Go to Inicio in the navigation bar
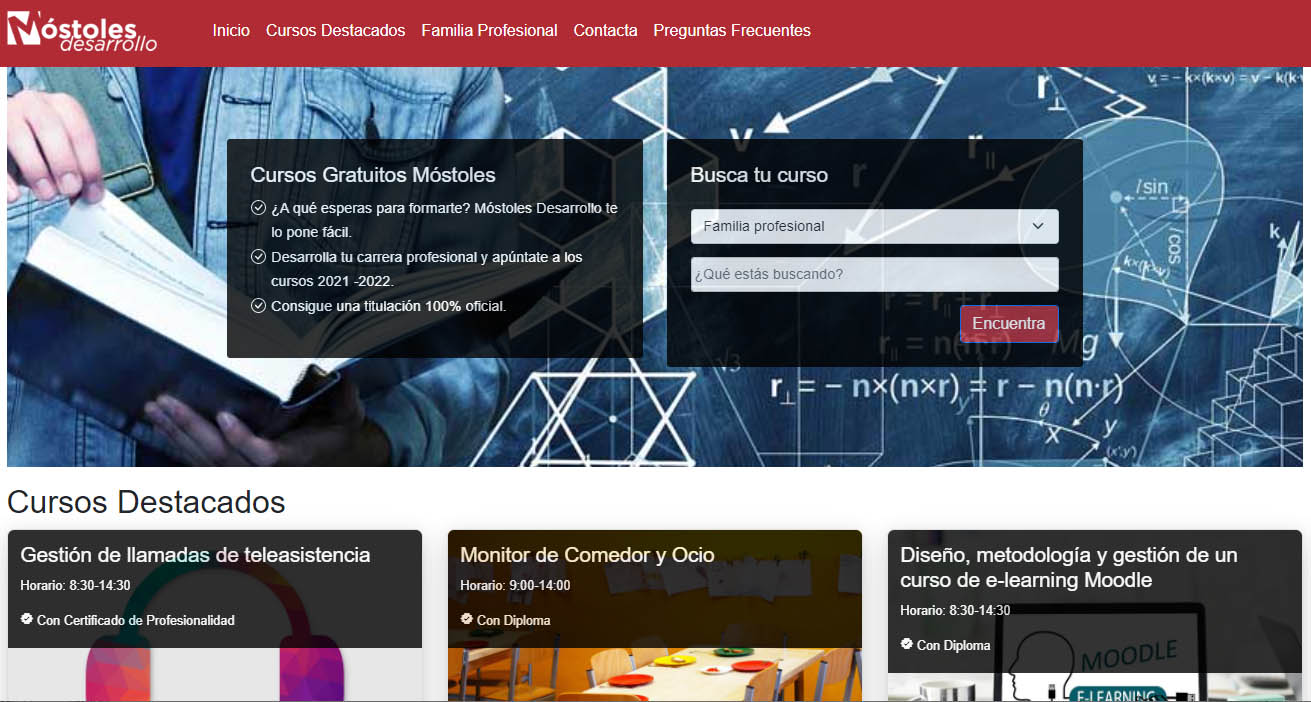This screenshot has height=702, width=1311. tap(231, 31)
